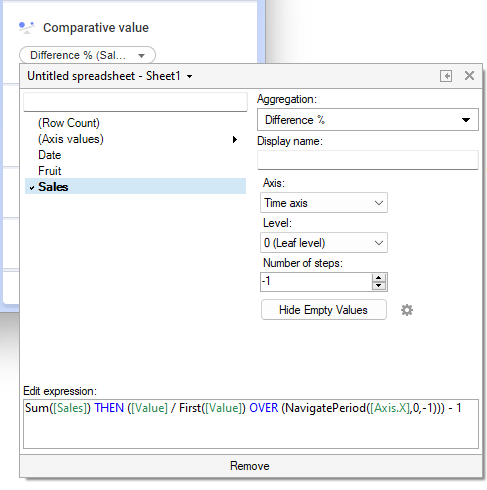Select the (Row Count) column
The width and height of the screenshot is (487, 490).
(x=69, y=123)
